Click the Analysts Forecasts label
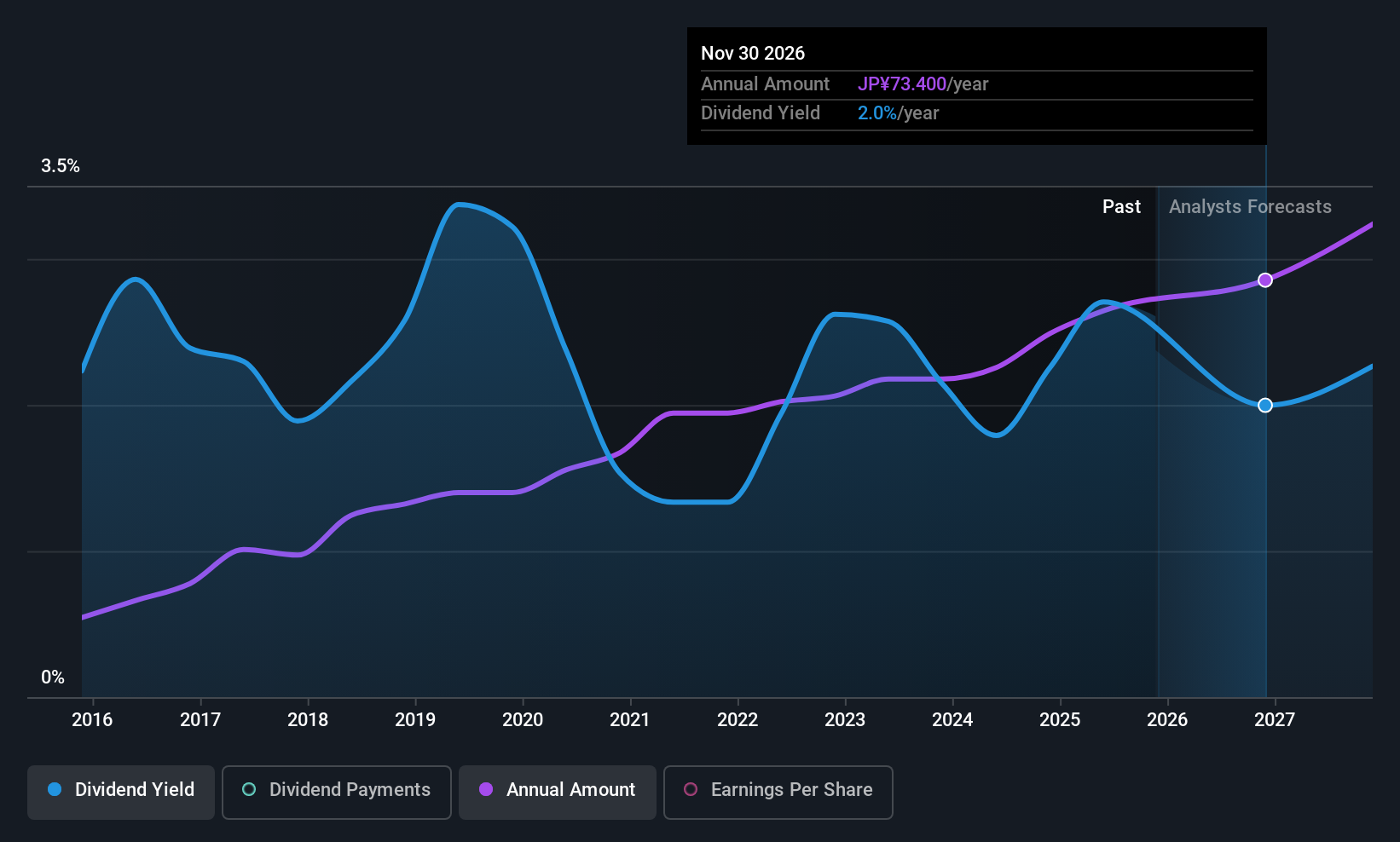1400x842 pixels. [1250, 207]
